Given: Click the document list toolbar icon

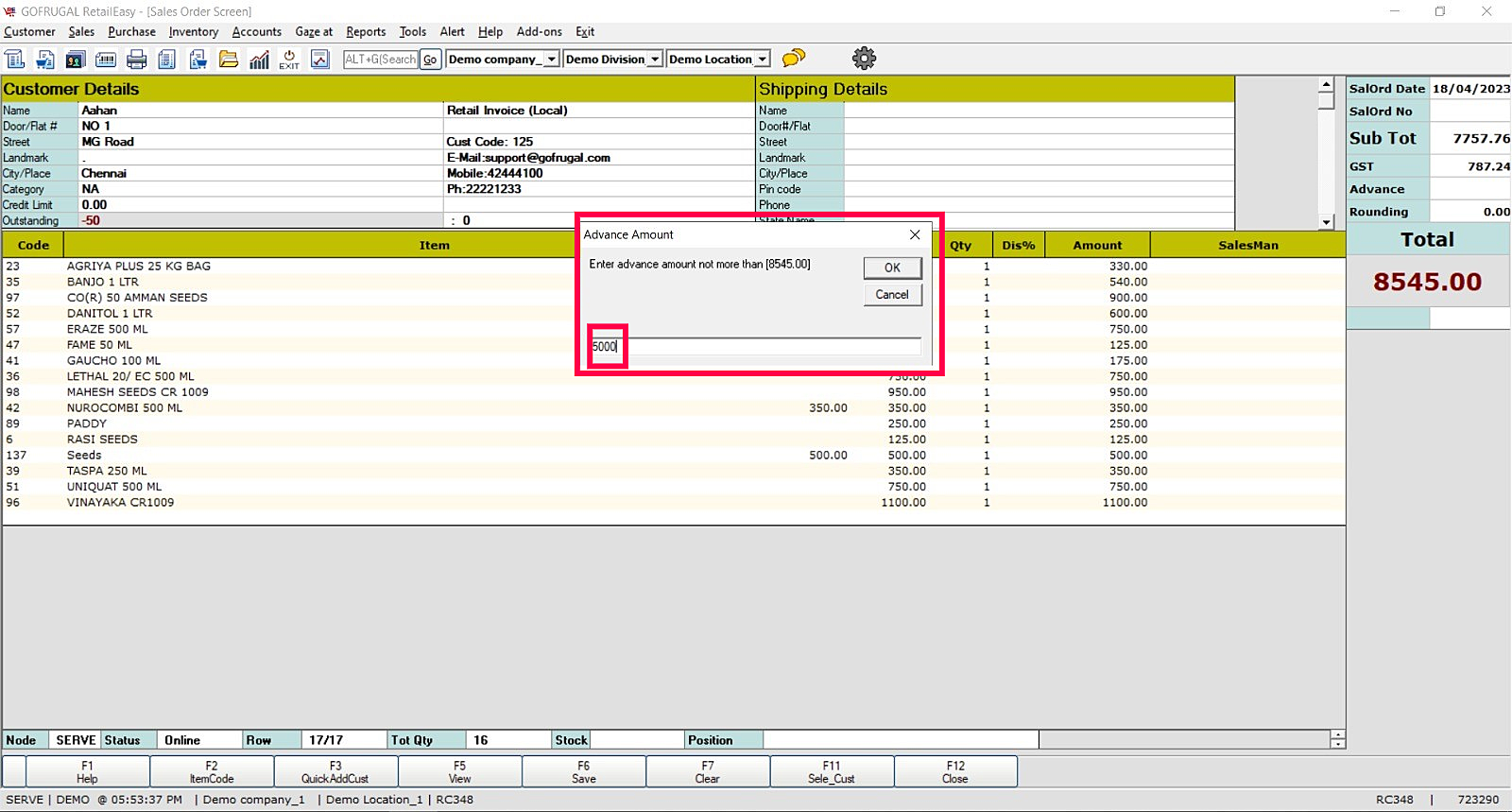Looking at the screenshot, I should tap(167, 59).
